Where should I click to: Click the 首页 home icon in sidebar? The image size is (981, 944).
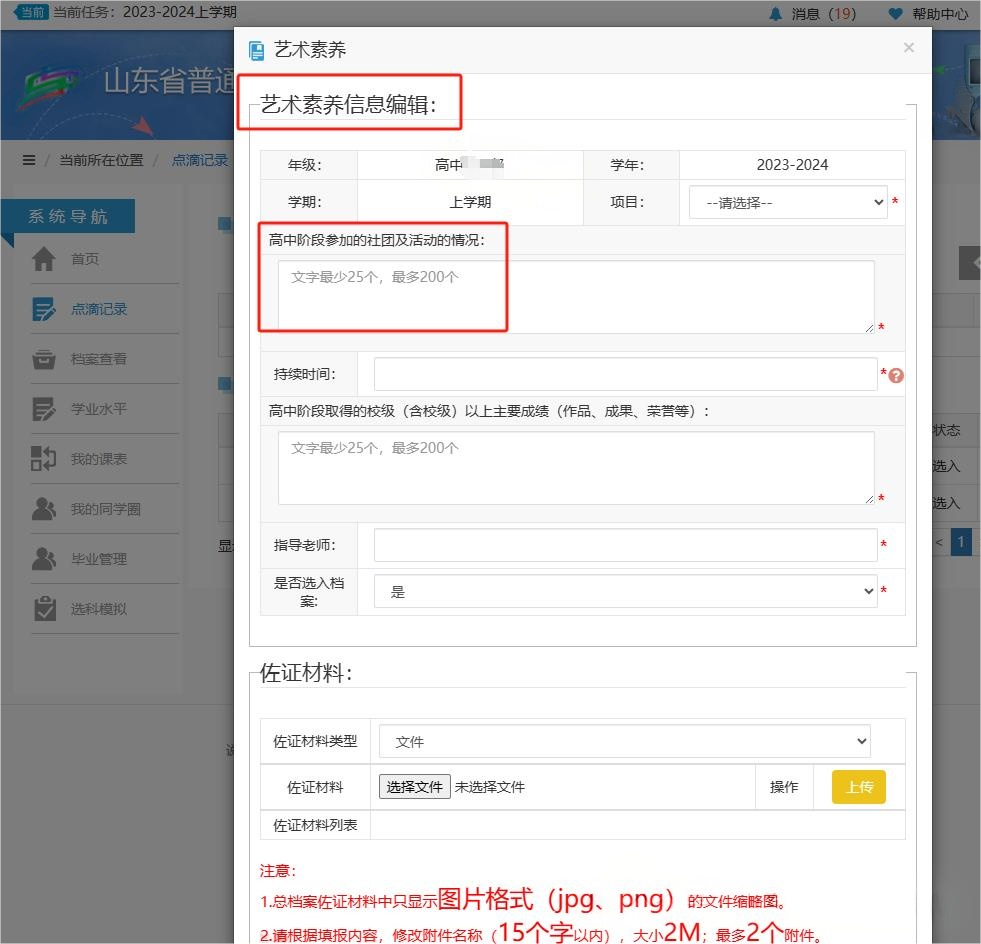pos(44,259)
